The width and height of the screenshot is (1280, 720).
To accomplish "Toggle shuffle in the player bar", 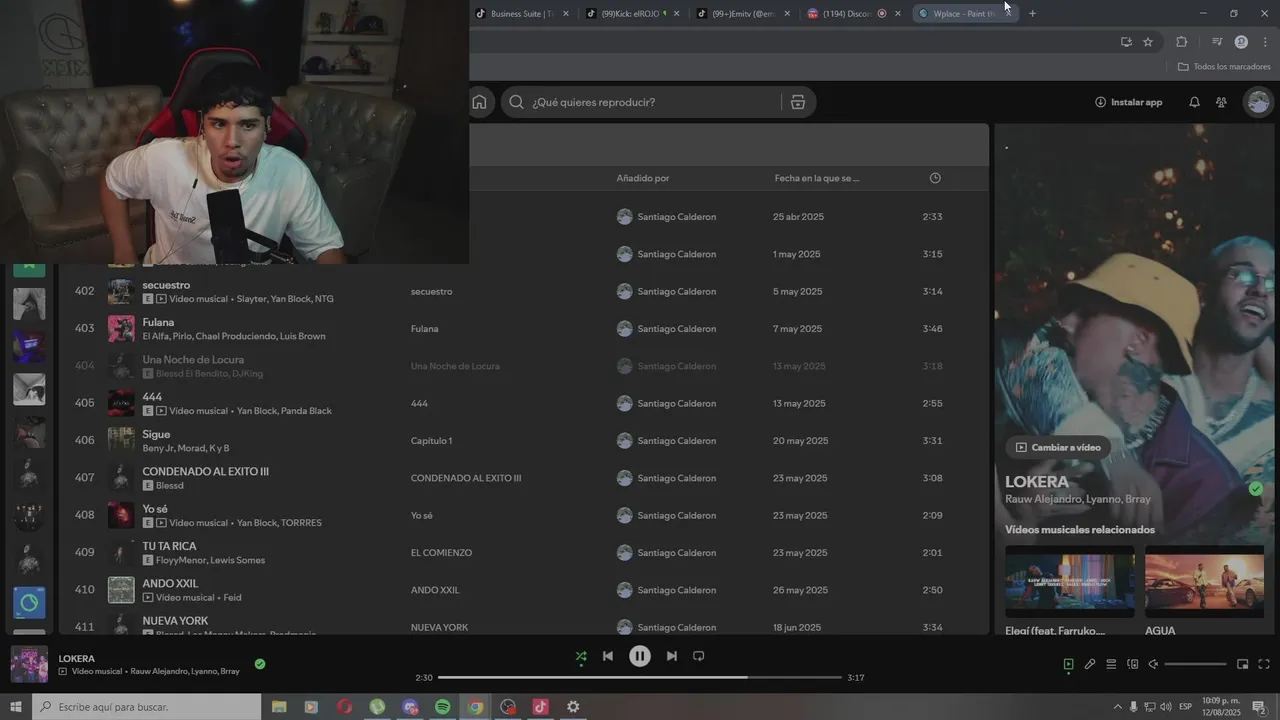I will 581,656.
